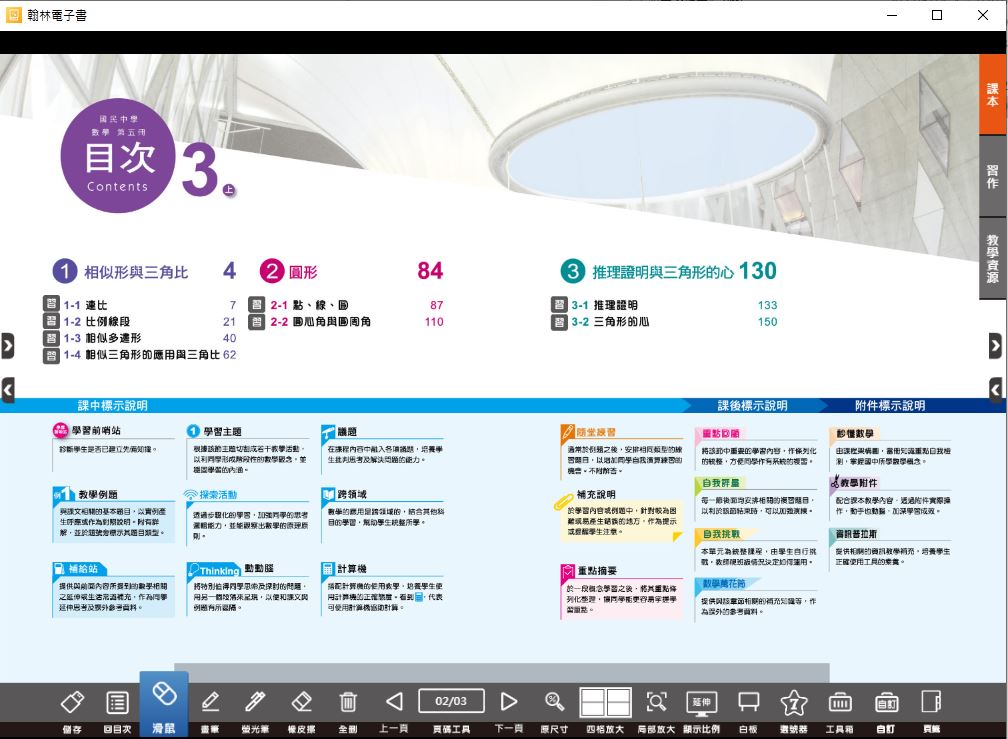This screenshot has width=1008, height=739.
Task: Open the 顯示比例 display ratio icon
Action: (x=701, y=702)
